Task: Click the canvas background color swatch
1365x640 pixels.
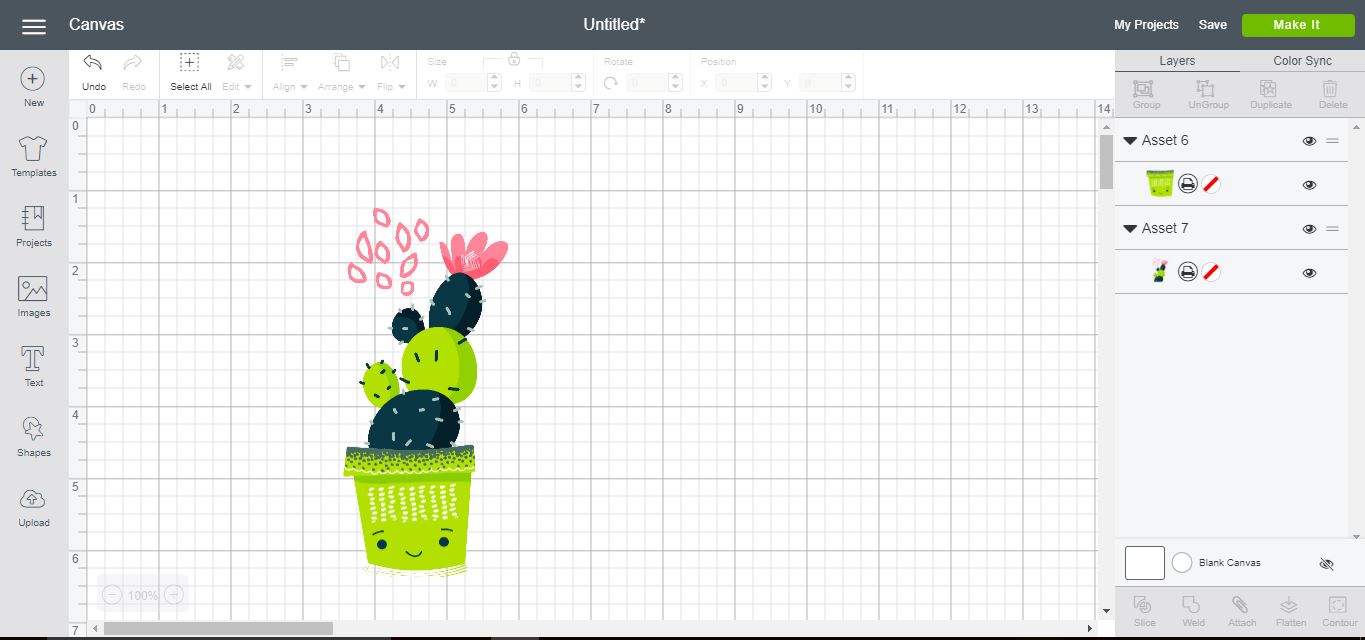Action: tap(1144, 562)
